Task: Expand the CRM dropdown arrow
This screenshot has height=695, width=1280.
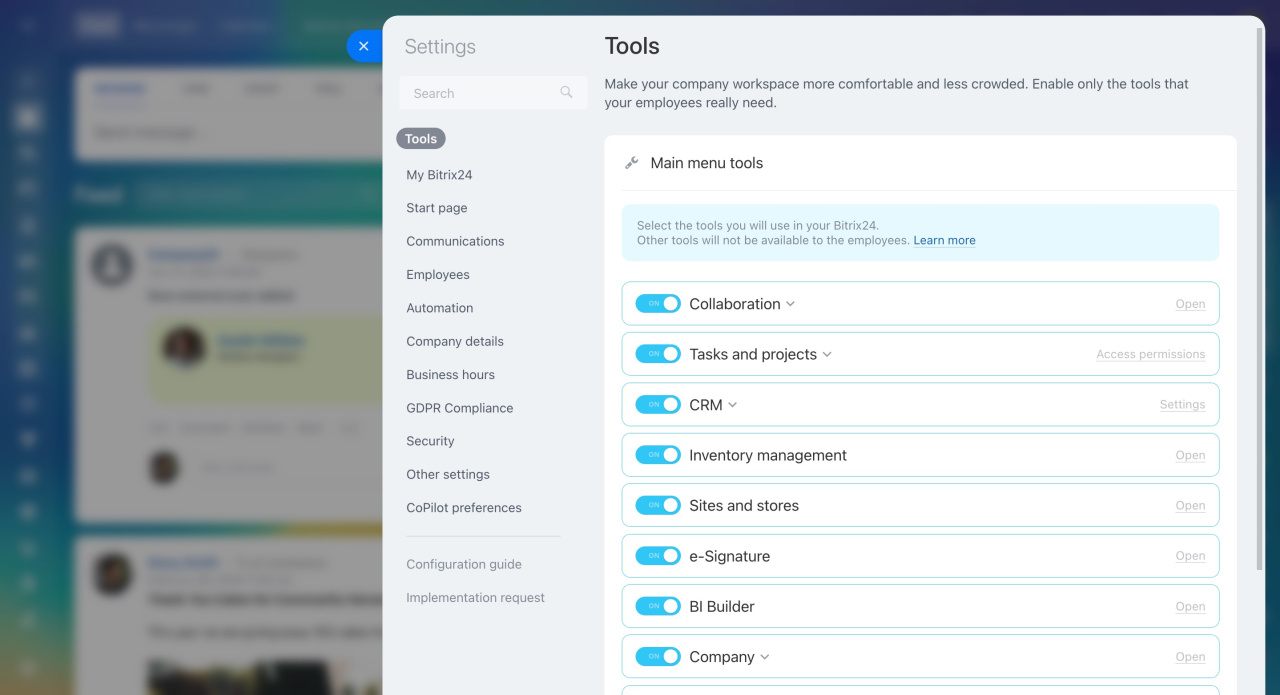Action: (733, 405)
